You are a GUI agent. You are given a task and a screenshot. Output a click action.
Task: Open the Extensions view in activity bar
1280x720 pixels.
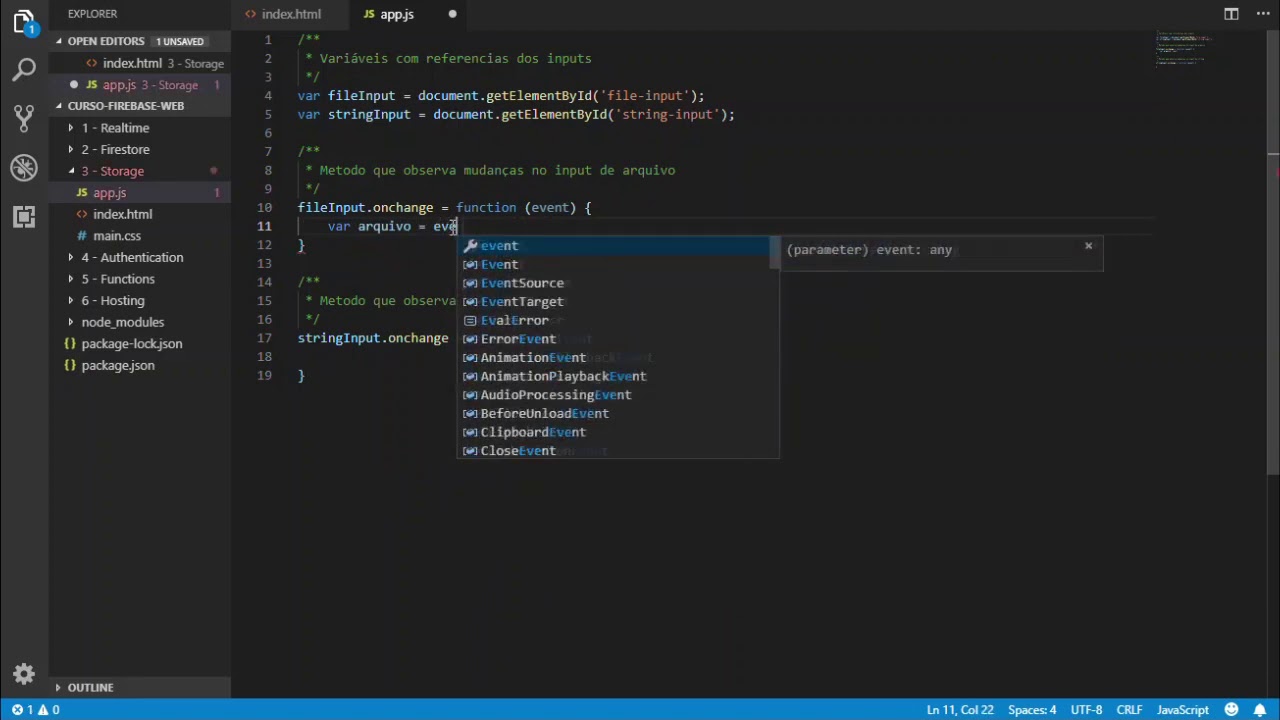click(x=24, y=216)
